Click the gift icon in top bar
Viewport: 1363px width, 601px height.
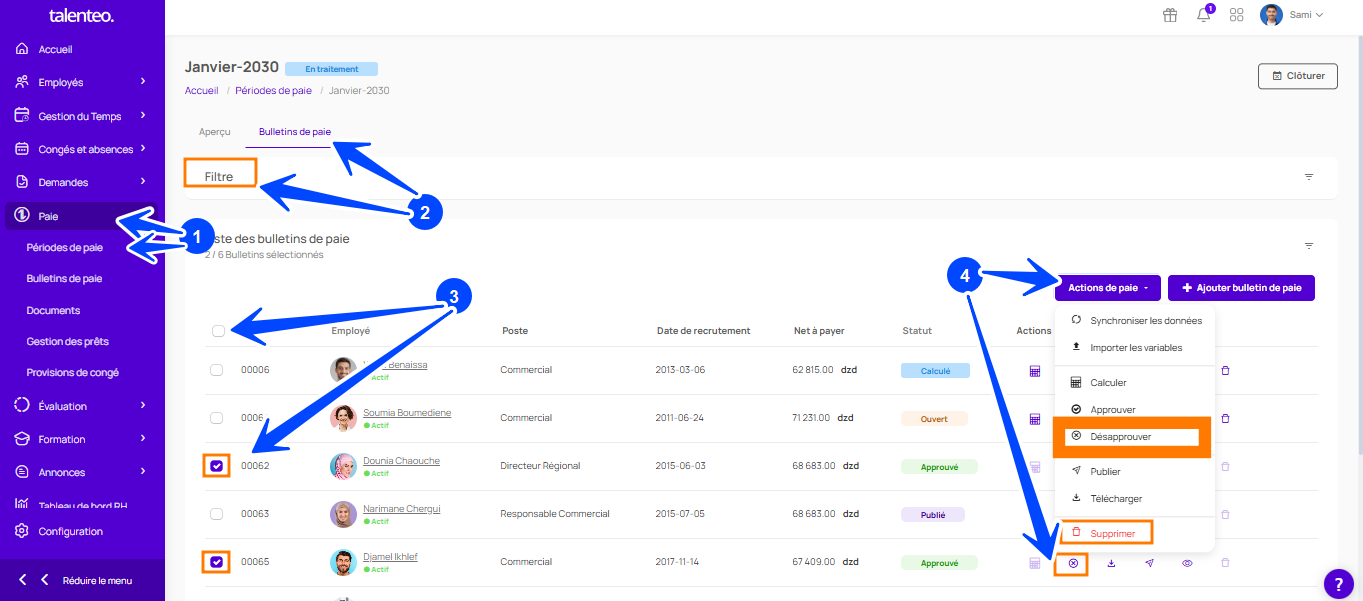point(1169,15)
